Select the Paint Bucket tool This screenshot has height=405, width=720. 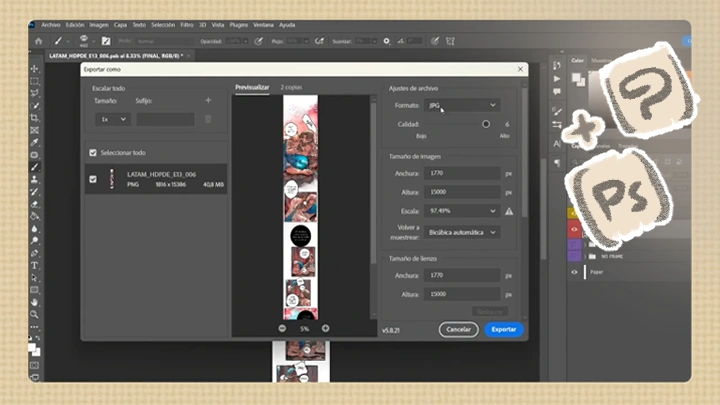34,216
